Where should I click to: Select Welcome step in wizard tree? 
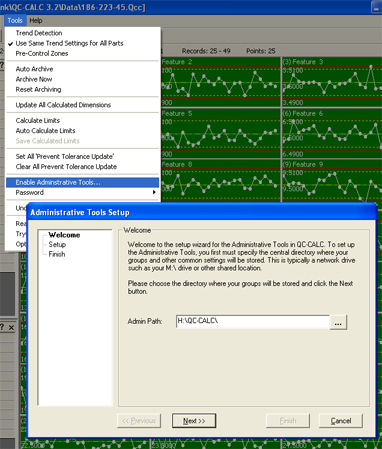64,235
